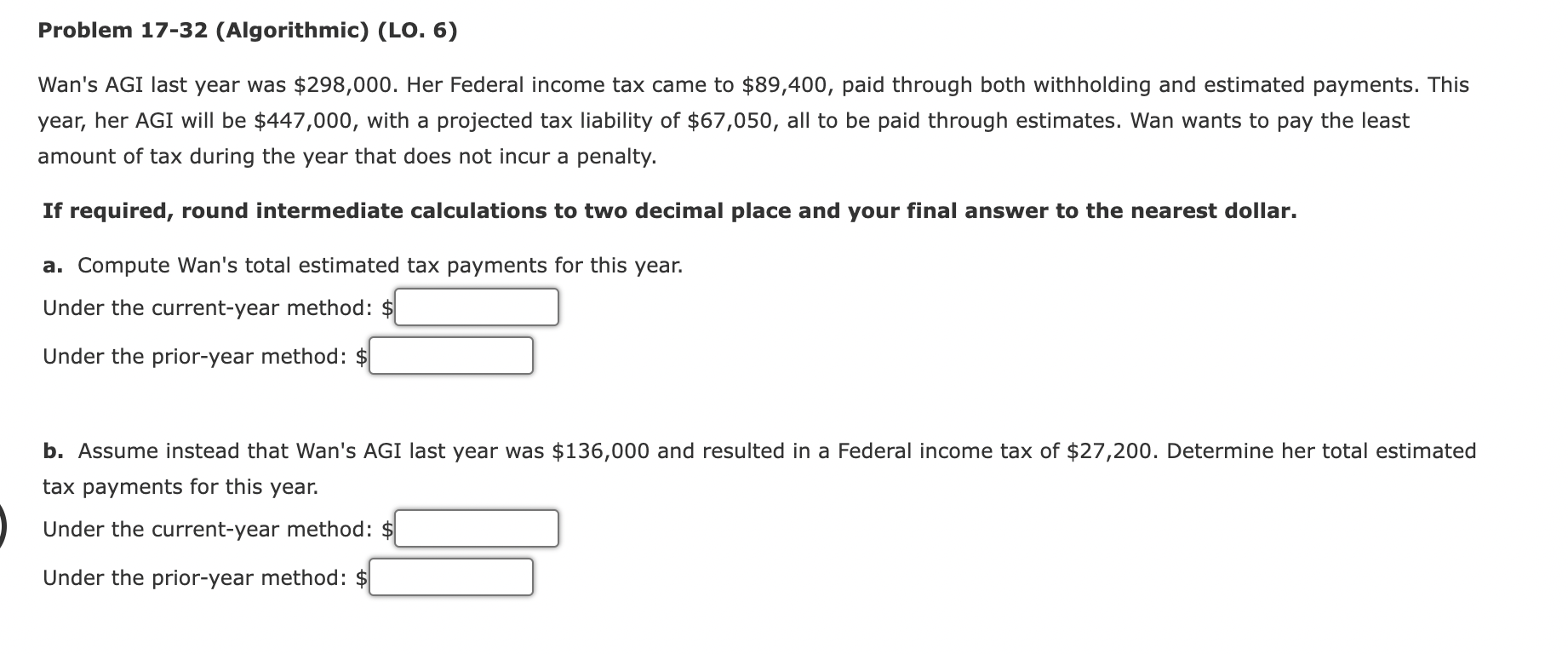Click the bold rounding instructions text

tap(670, 210)
